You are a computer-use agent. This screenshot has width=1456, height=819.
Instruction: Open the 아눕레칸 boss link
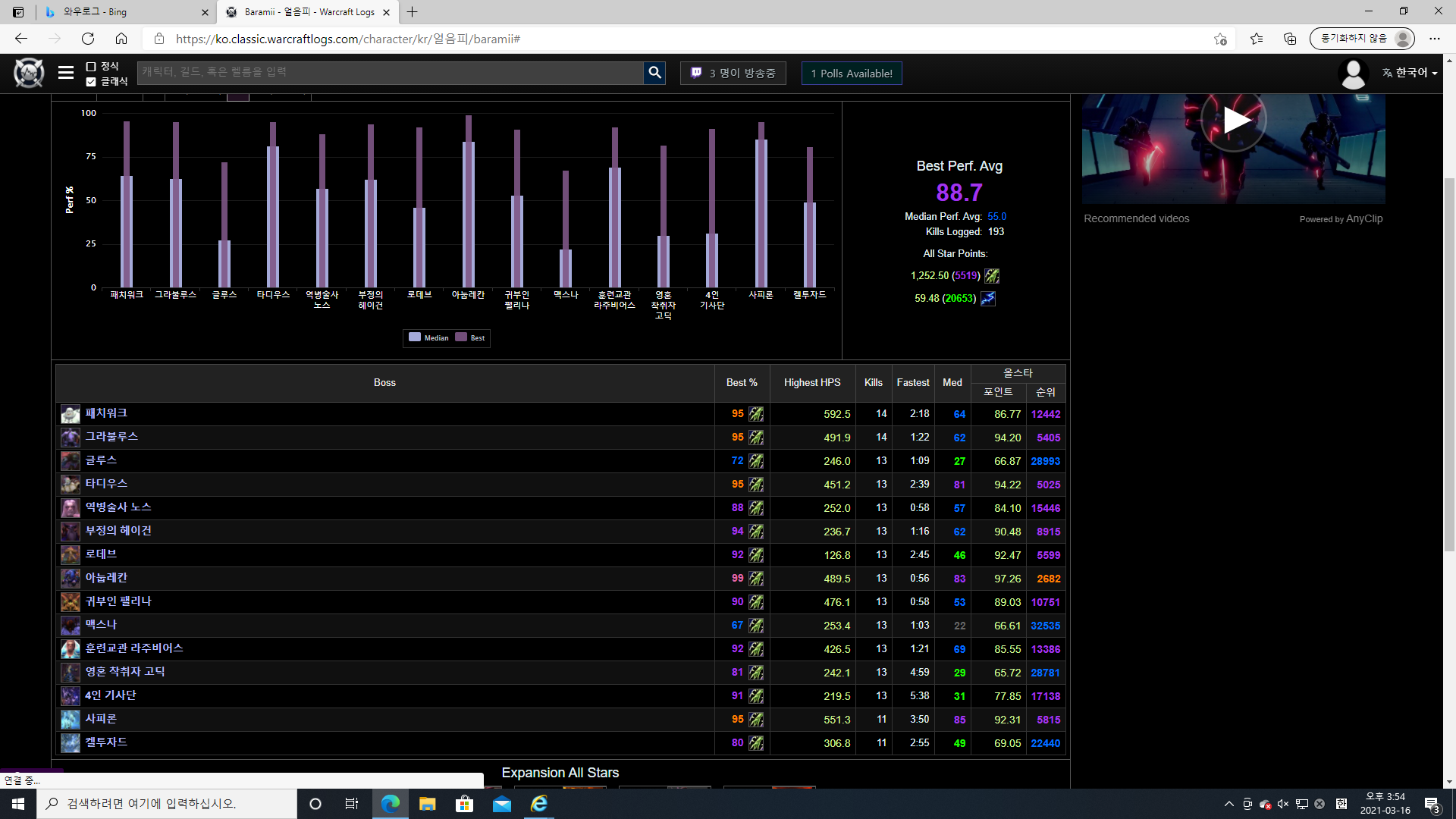(106, 578)
